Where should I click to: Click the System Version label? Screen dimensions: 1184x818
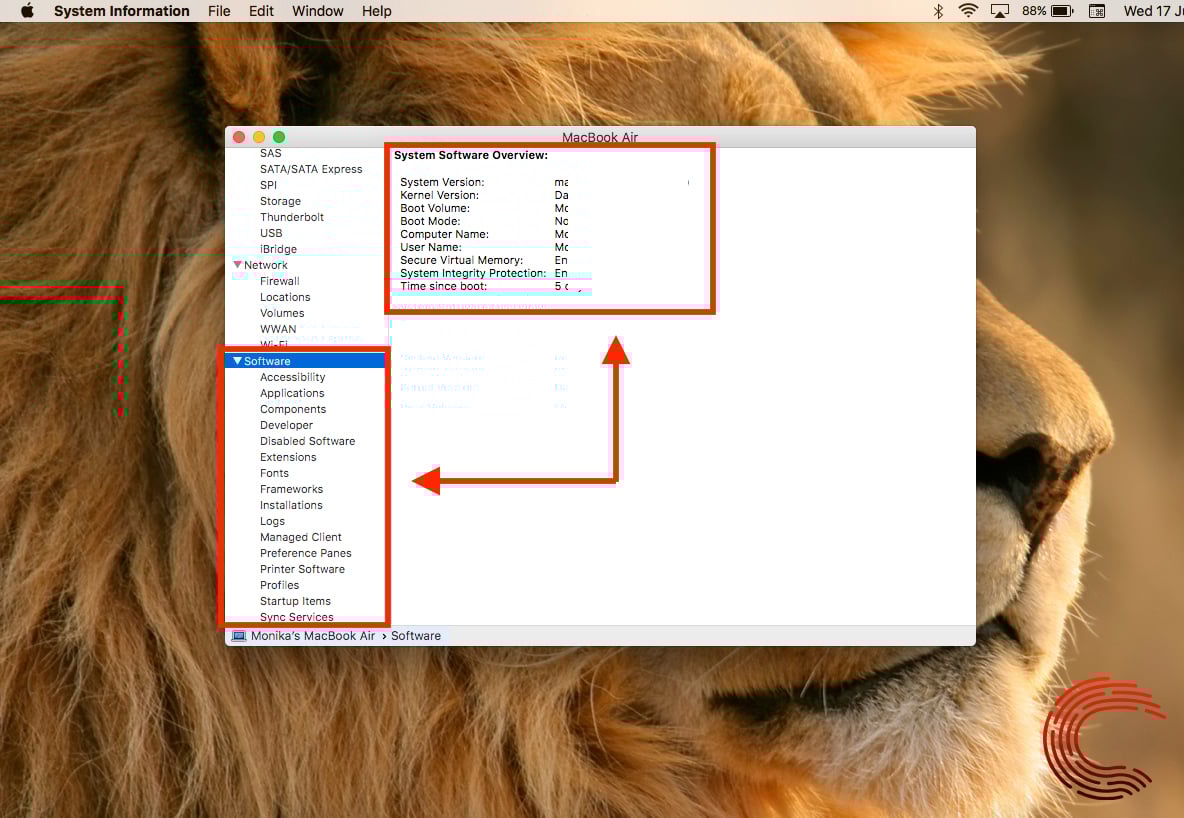tap(442, 182)
